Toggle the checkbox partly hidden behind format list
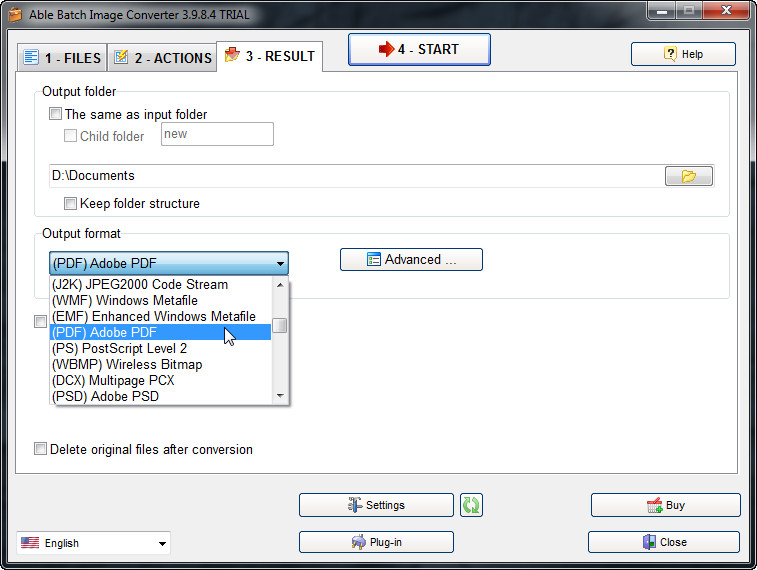The image size is (757, 570). [x=41, y=321]
